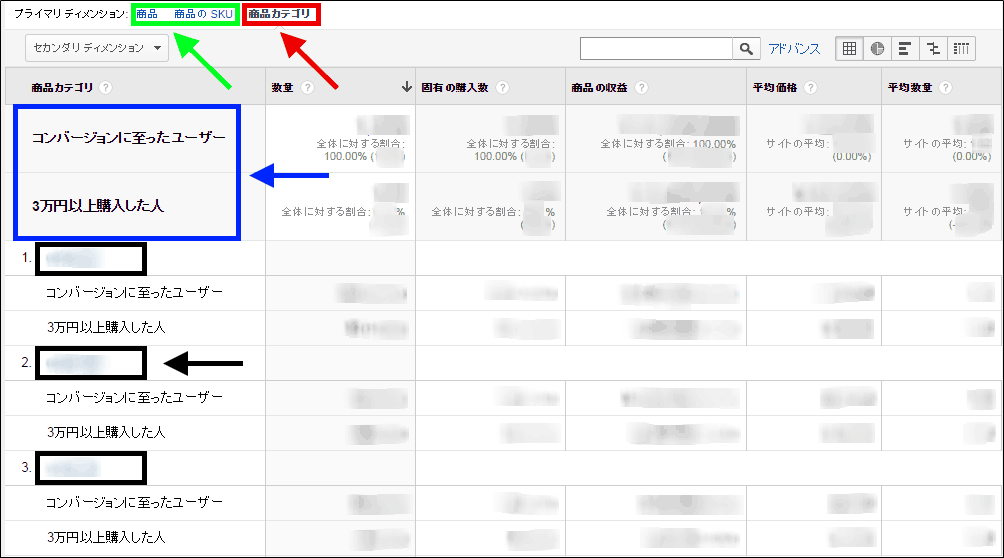
Task: Click bold 3万円以上購入した人 summary segment
Action: coord(98,206)
